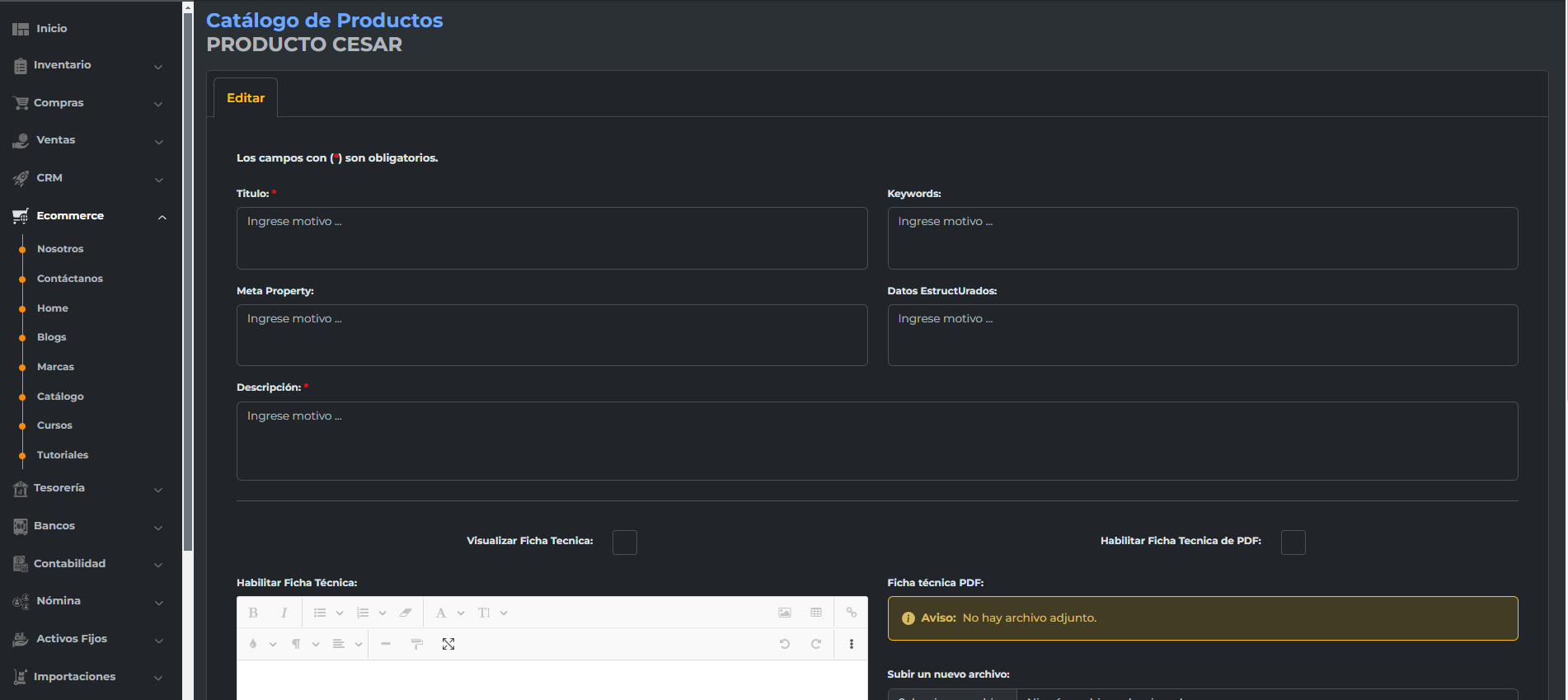Collapse the Ecommerce menu chevron
Viewport: 1568px width, 700px height.
click(x=162, y=218)
